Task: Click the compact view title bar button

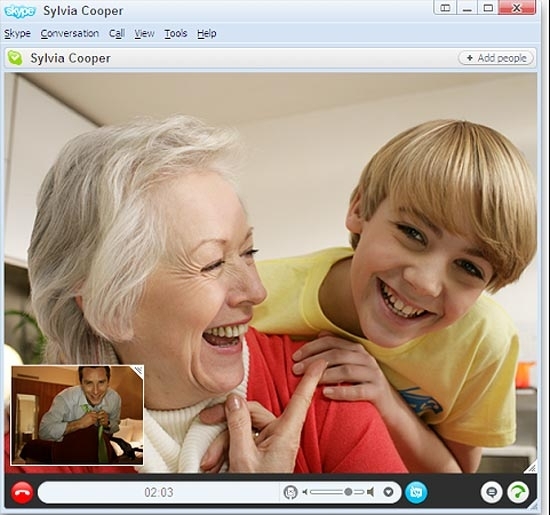Action: (445, 8)
